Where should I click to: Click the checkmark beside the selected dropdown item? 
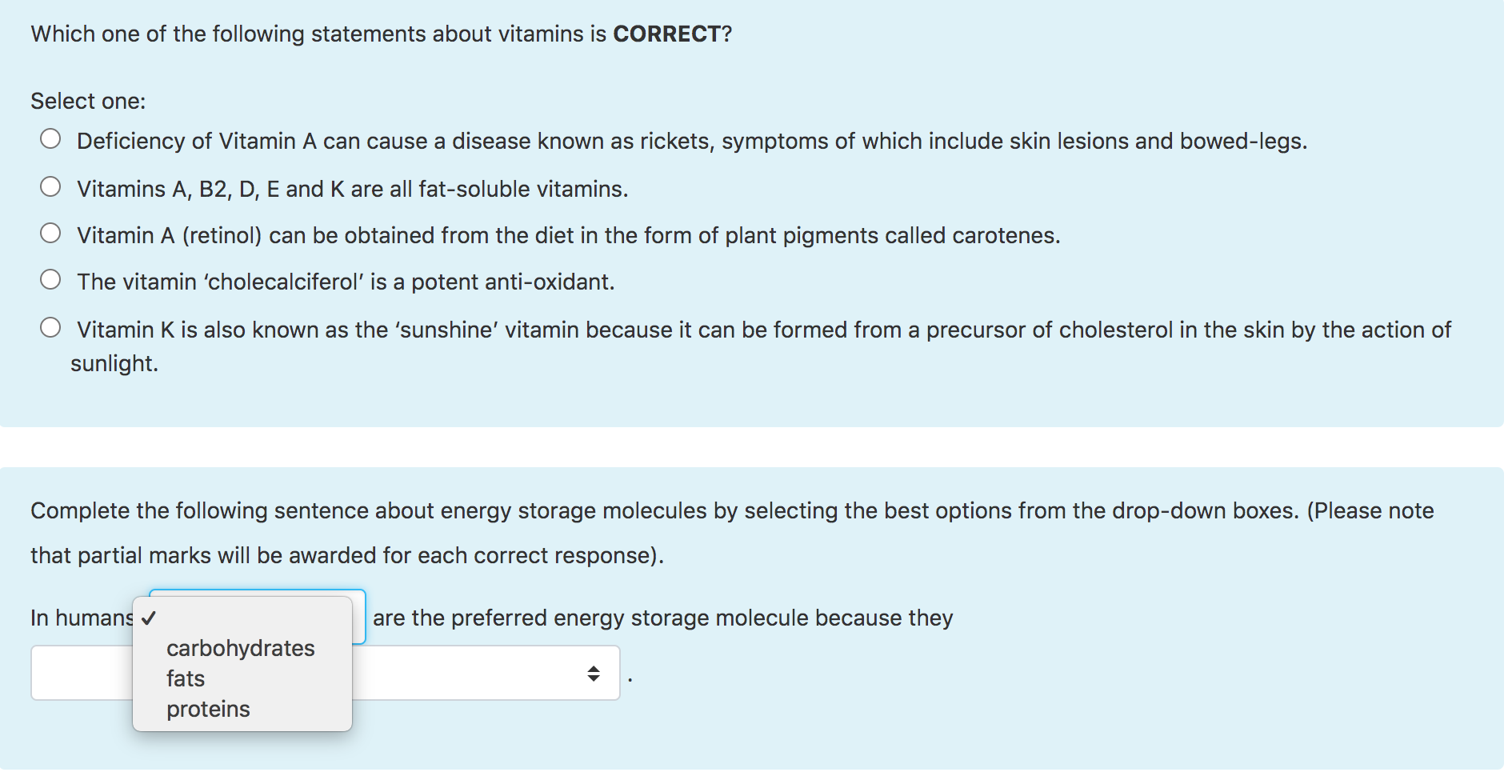pos(149,618)
